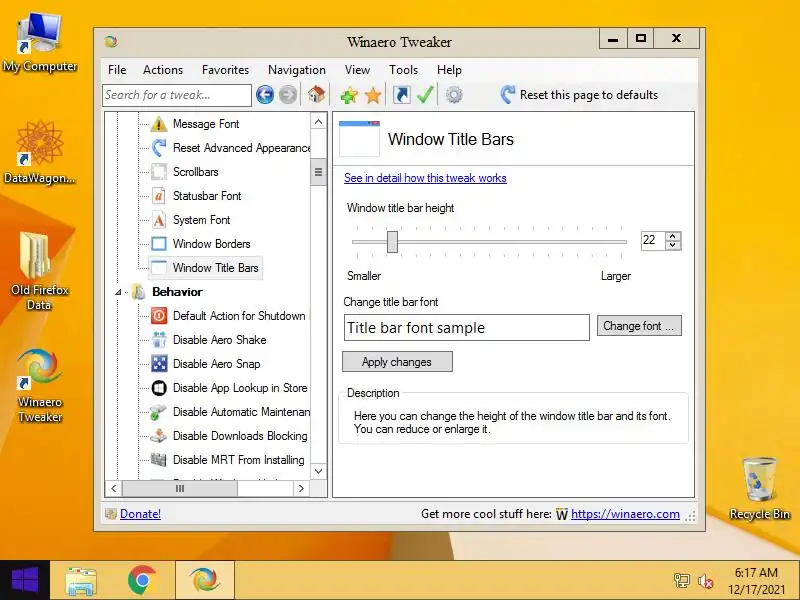Open the Actions menu

163,70
